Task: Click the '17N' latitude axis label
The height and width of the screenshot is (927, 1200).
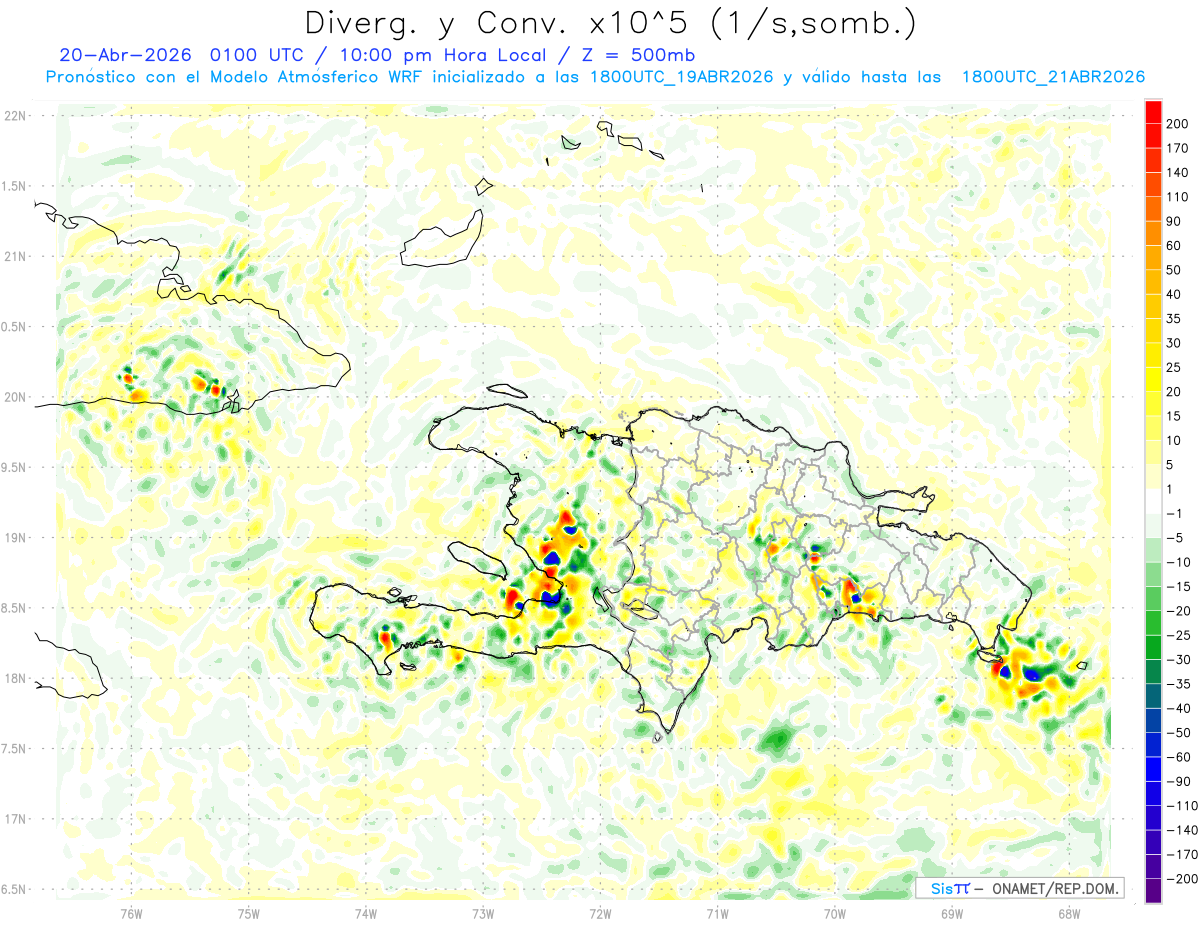Action: pyautogui.click(x=15, y=819)
